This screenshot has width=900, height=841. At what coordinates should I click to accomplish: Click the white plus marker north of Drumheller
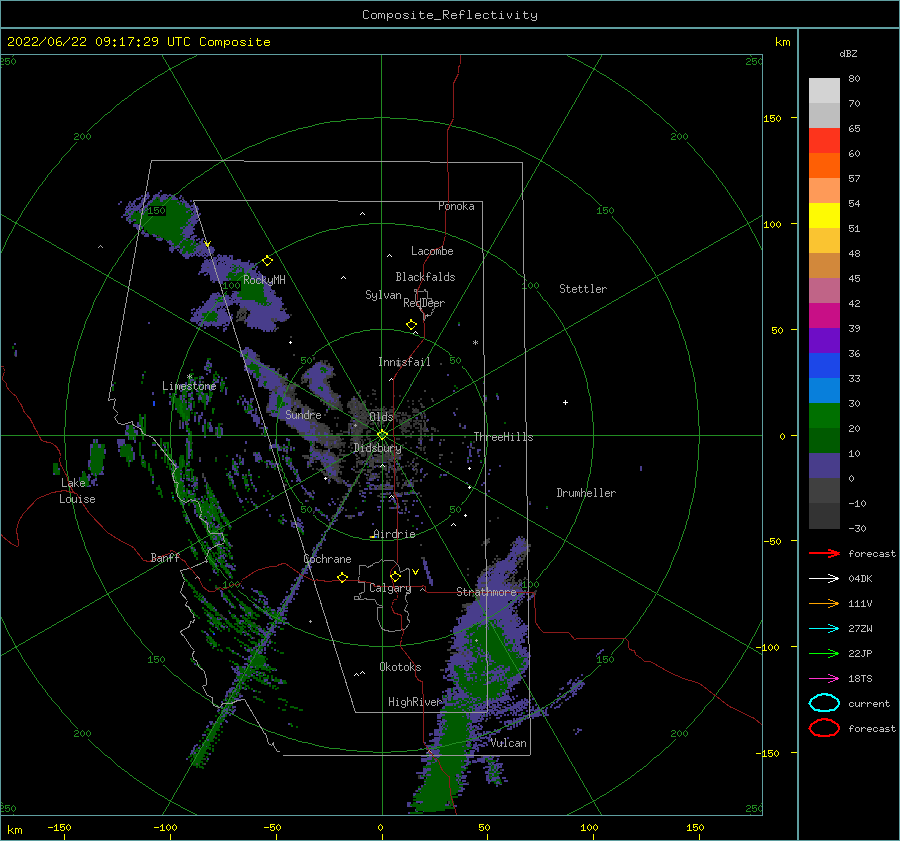click(565, 402)
